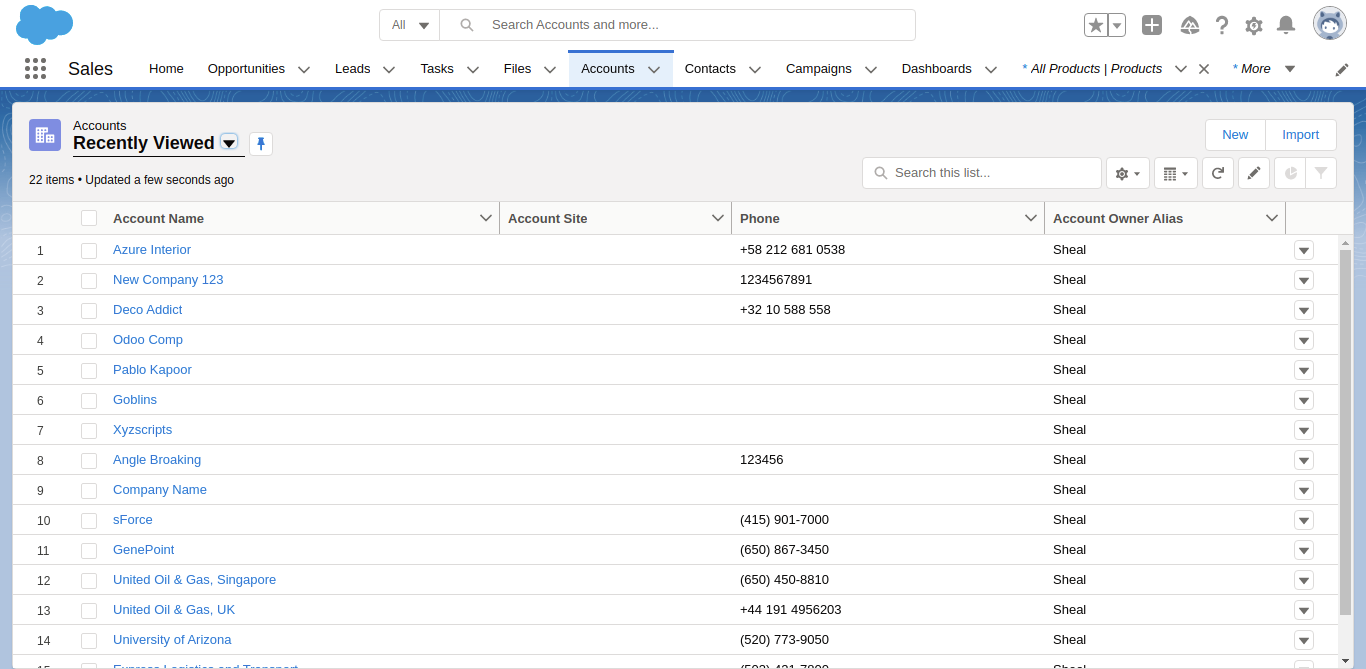This screenshot has width=1366, height=669.
Task: Expand the Opportunities tab chevron menu
Action: (304, 69)
